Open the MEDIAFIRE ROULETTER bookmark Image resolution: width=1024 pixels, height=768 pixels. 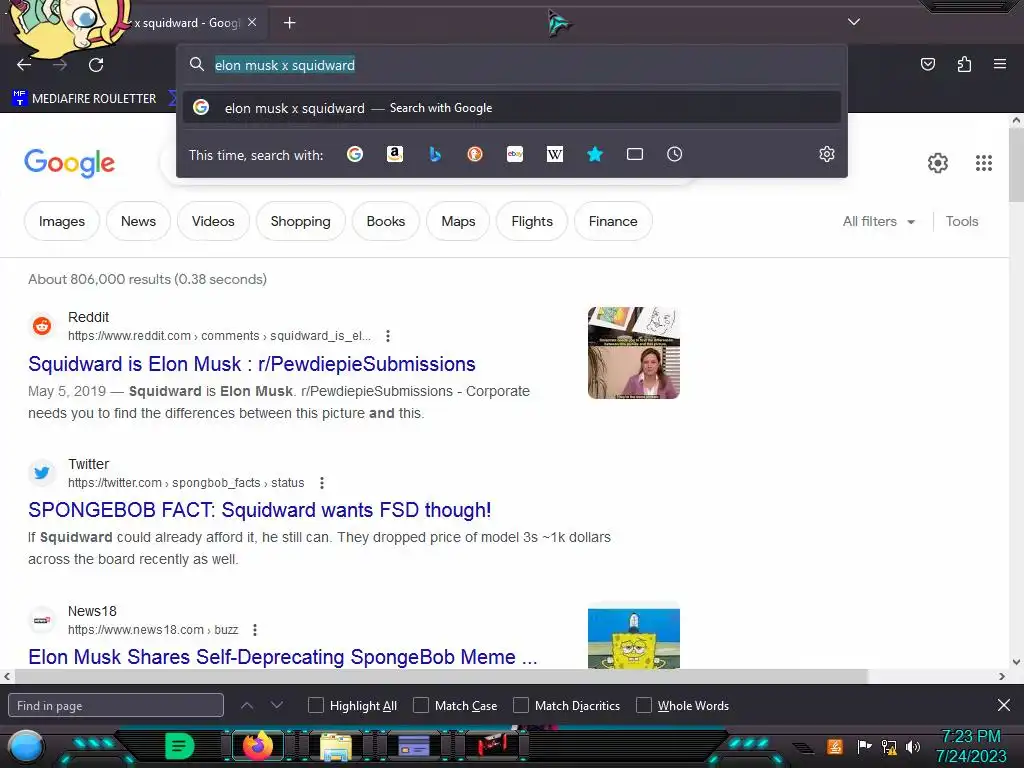tap(85, 99)
